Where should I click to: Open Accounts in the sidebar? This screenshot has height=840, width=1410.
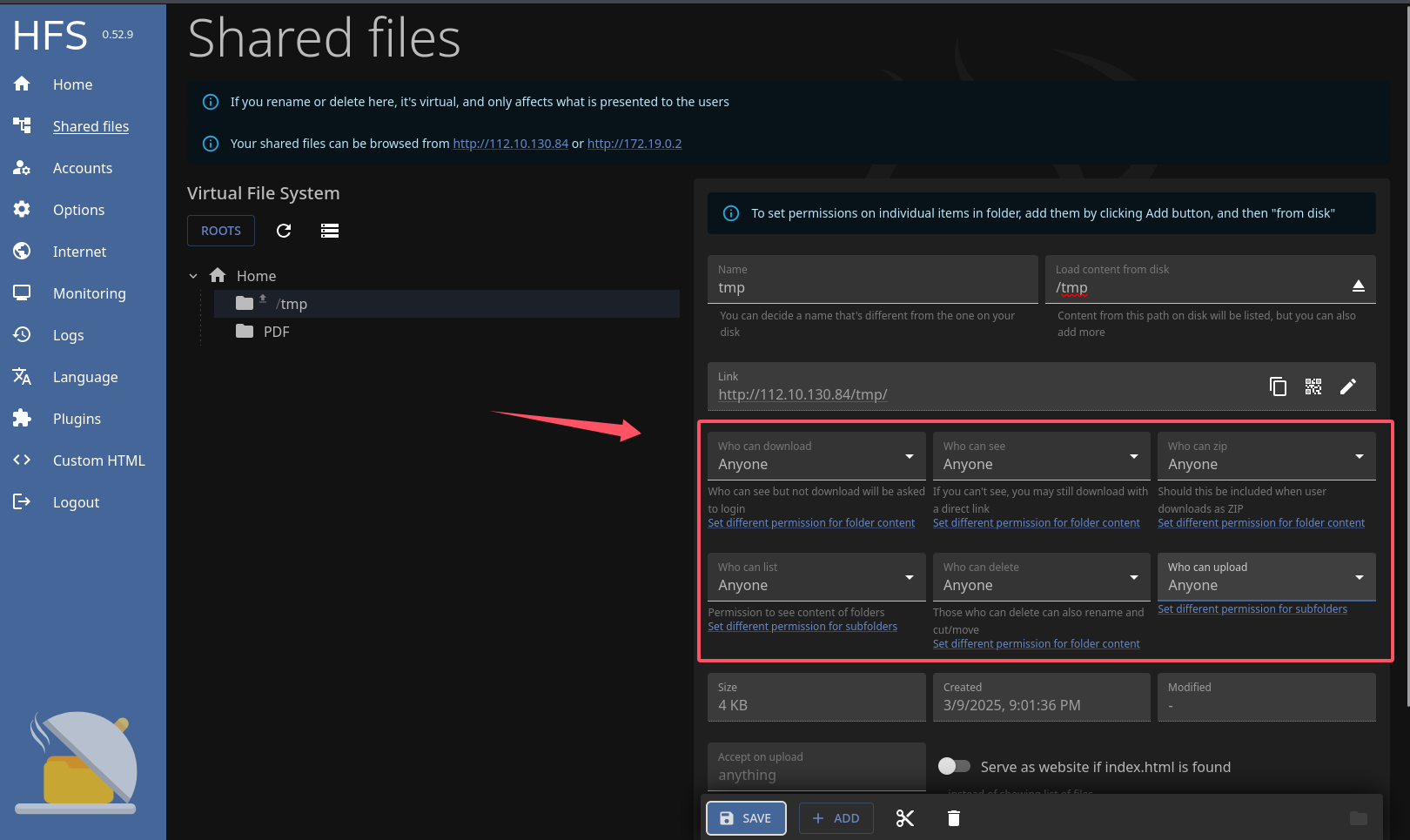click(82, 168)
